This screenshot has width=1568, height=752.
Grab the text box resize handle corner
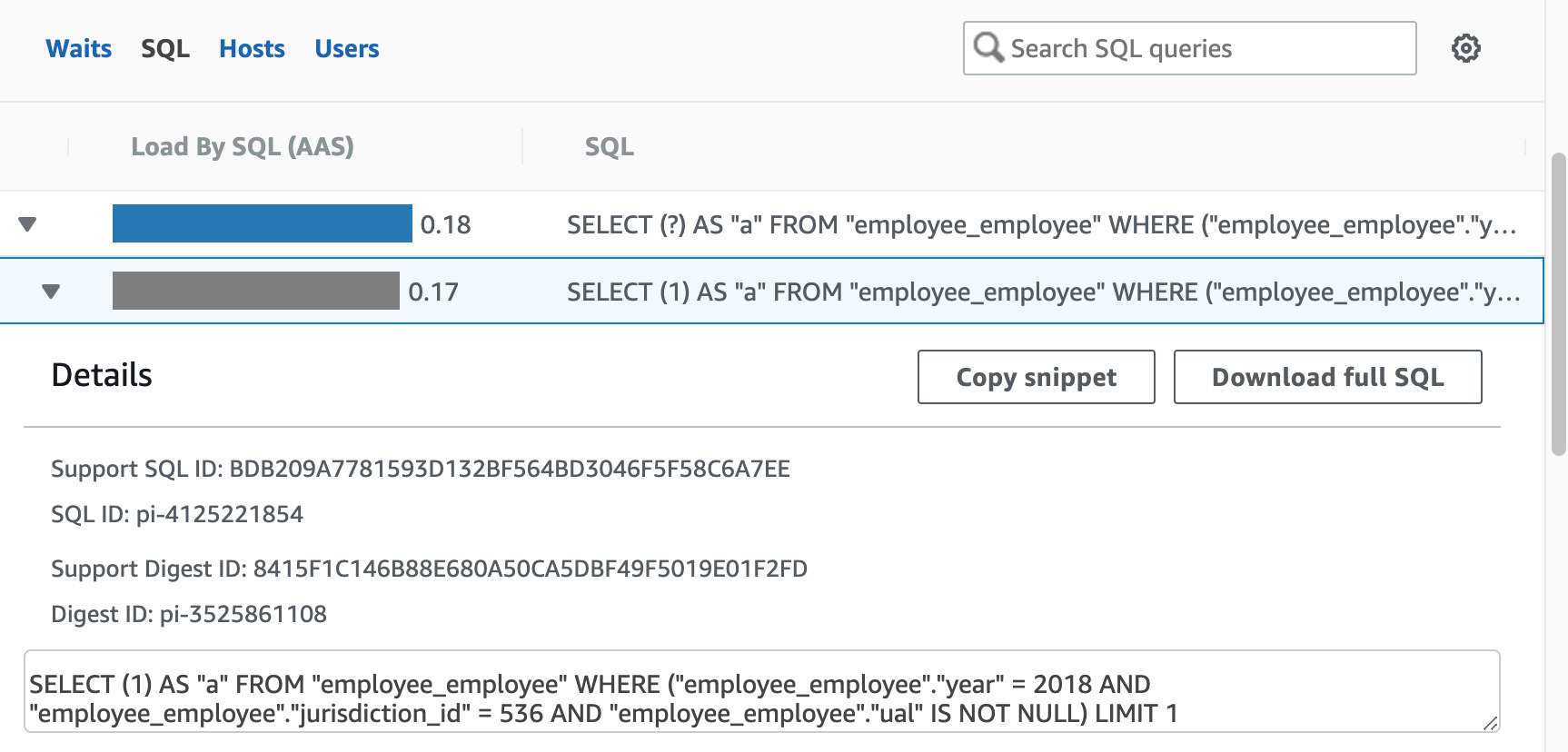(1491, 723)
